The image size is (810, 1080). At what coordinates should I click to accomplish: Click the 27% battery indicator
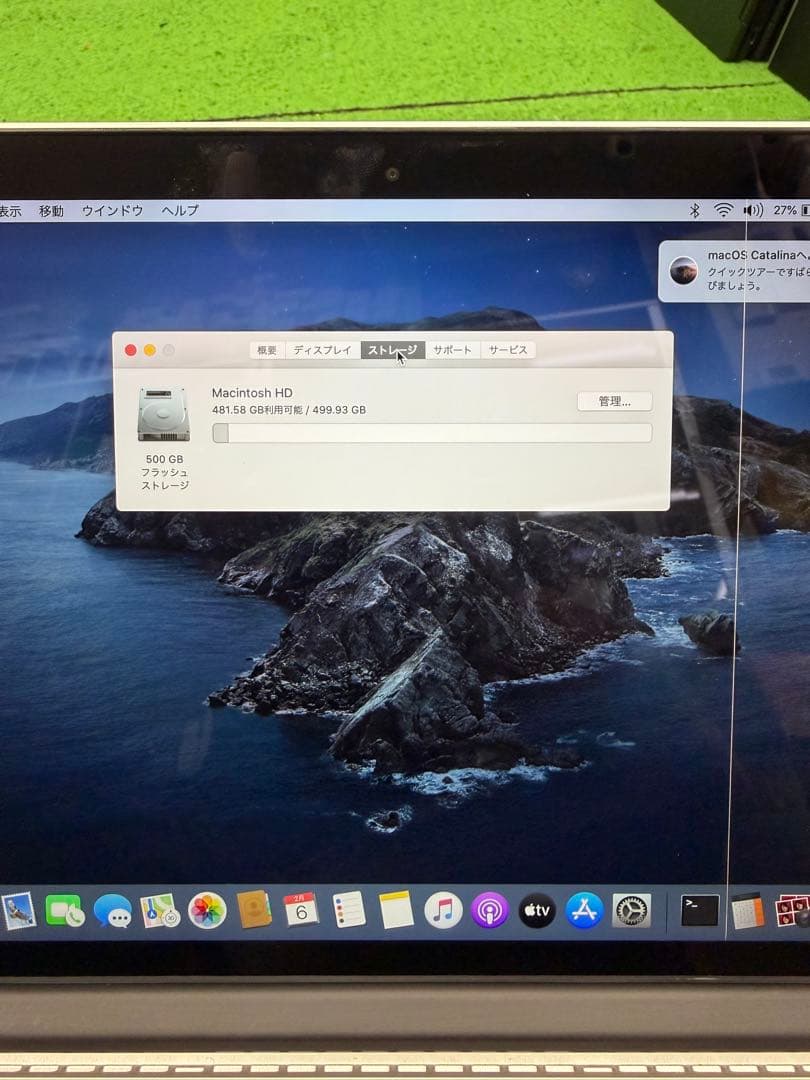click(x=791, y=210)
